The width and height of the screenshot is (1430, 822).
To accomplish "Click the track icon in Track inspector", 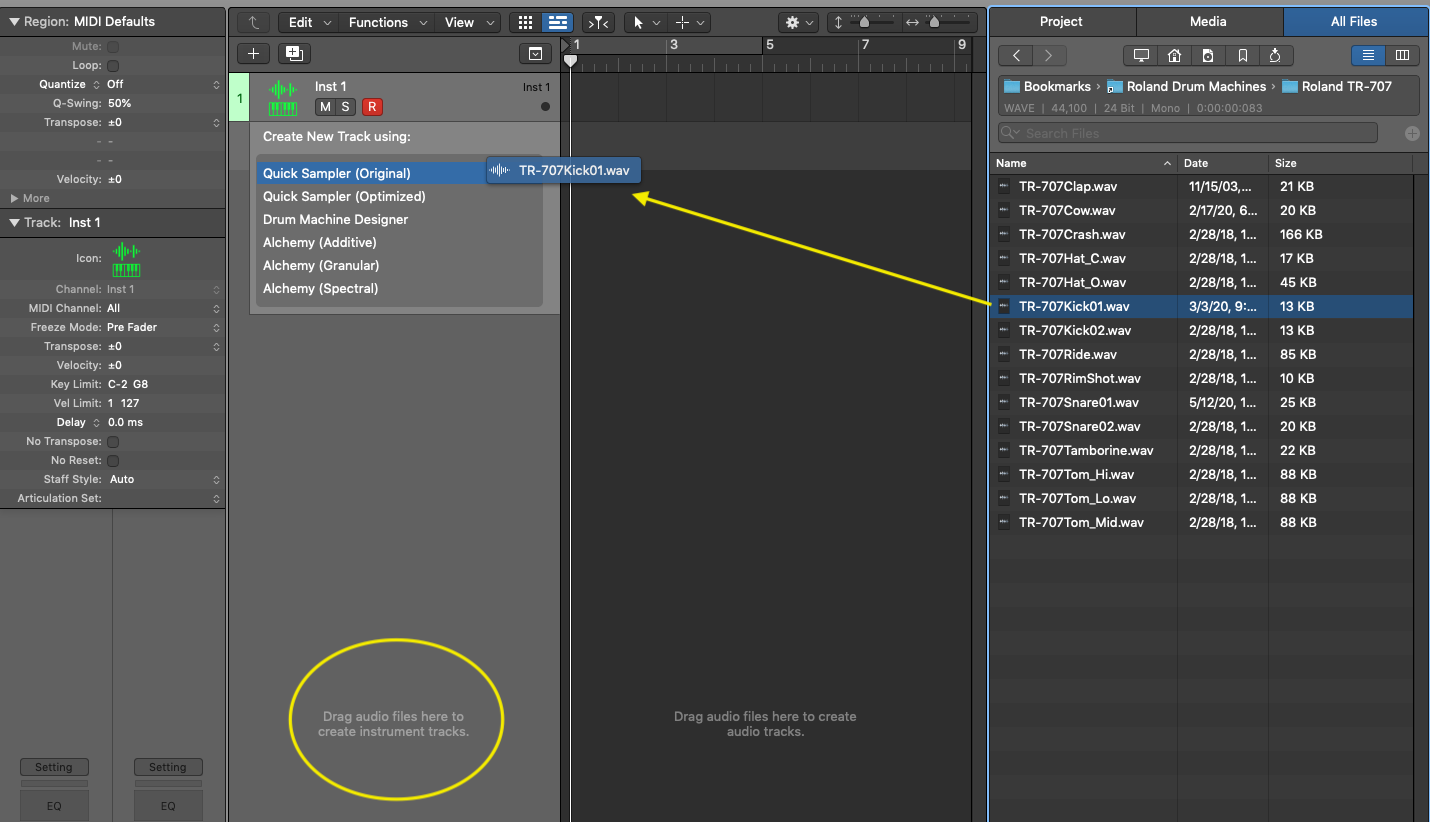I will (x=126, y=259).
